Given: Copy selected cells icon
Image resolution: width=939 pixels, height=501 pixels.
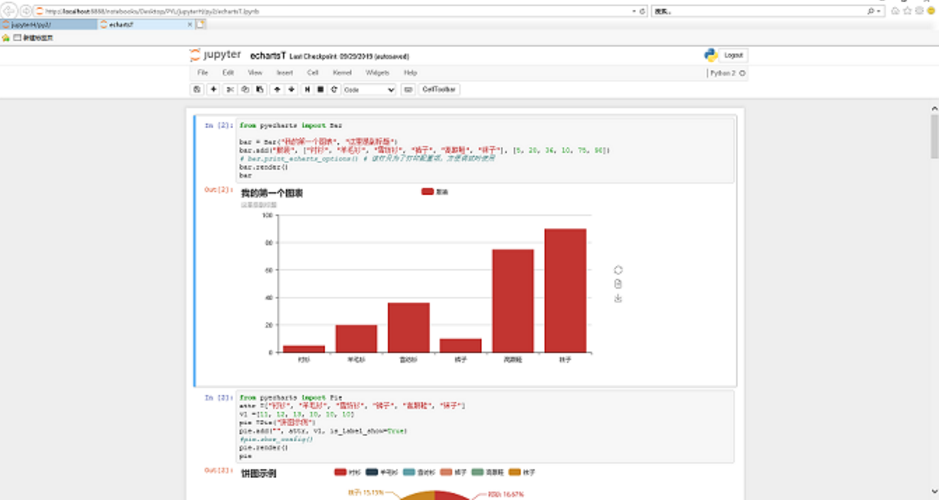Looking at the screenshot, I should (245, 89).
